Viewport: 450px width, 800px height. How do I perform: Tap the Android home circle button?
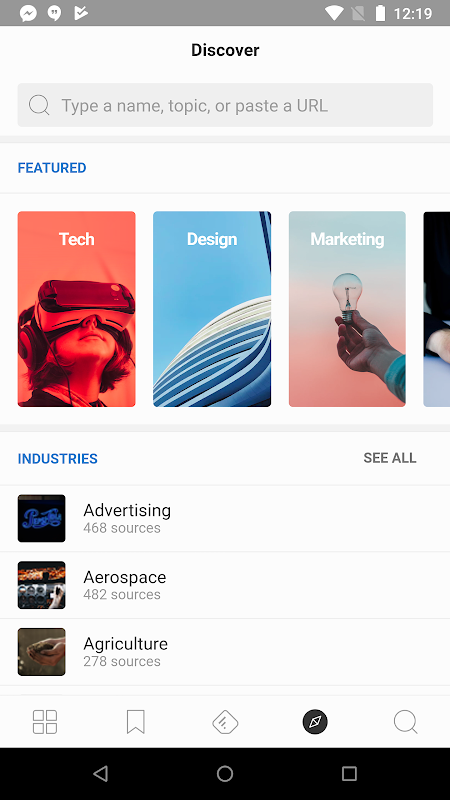click(225, 773)
